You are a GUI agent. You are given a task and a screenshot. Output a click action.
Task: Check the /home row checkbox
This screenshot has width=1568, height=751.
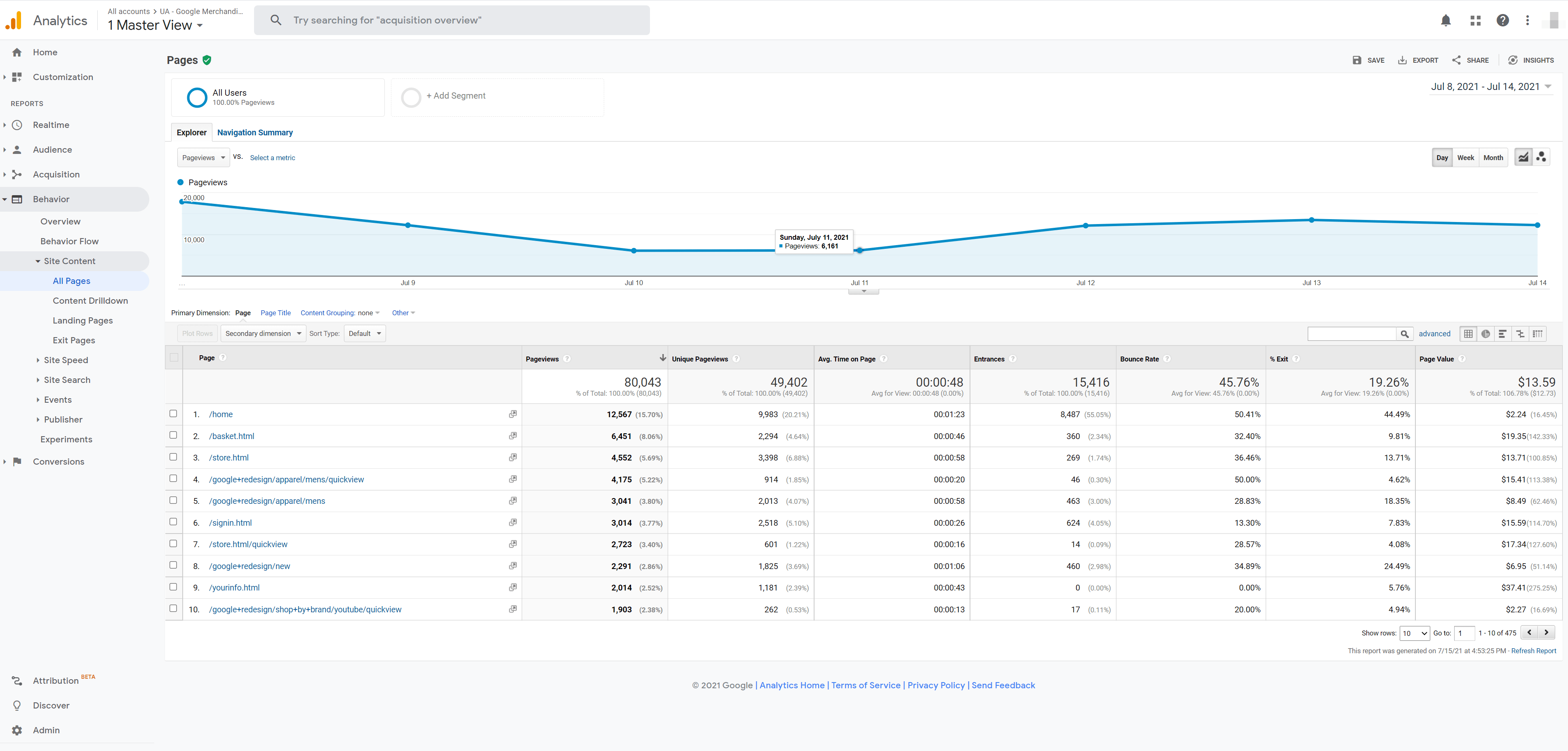pos(174,413)
